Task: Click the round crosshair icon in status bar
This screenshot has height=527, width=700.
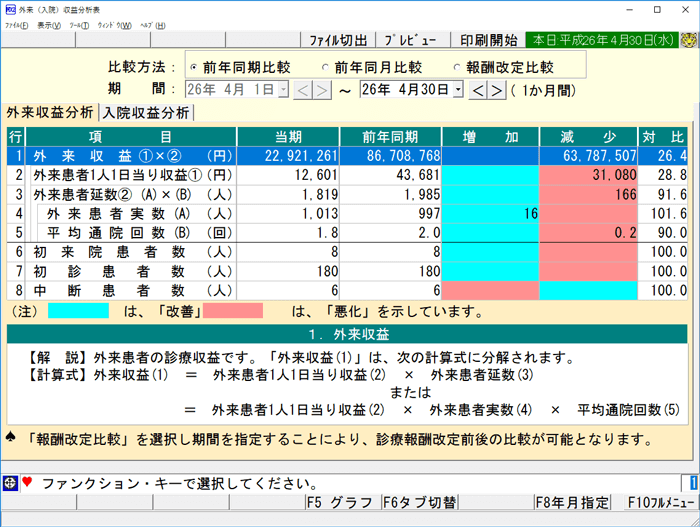Action: click(x=10, y=483)
